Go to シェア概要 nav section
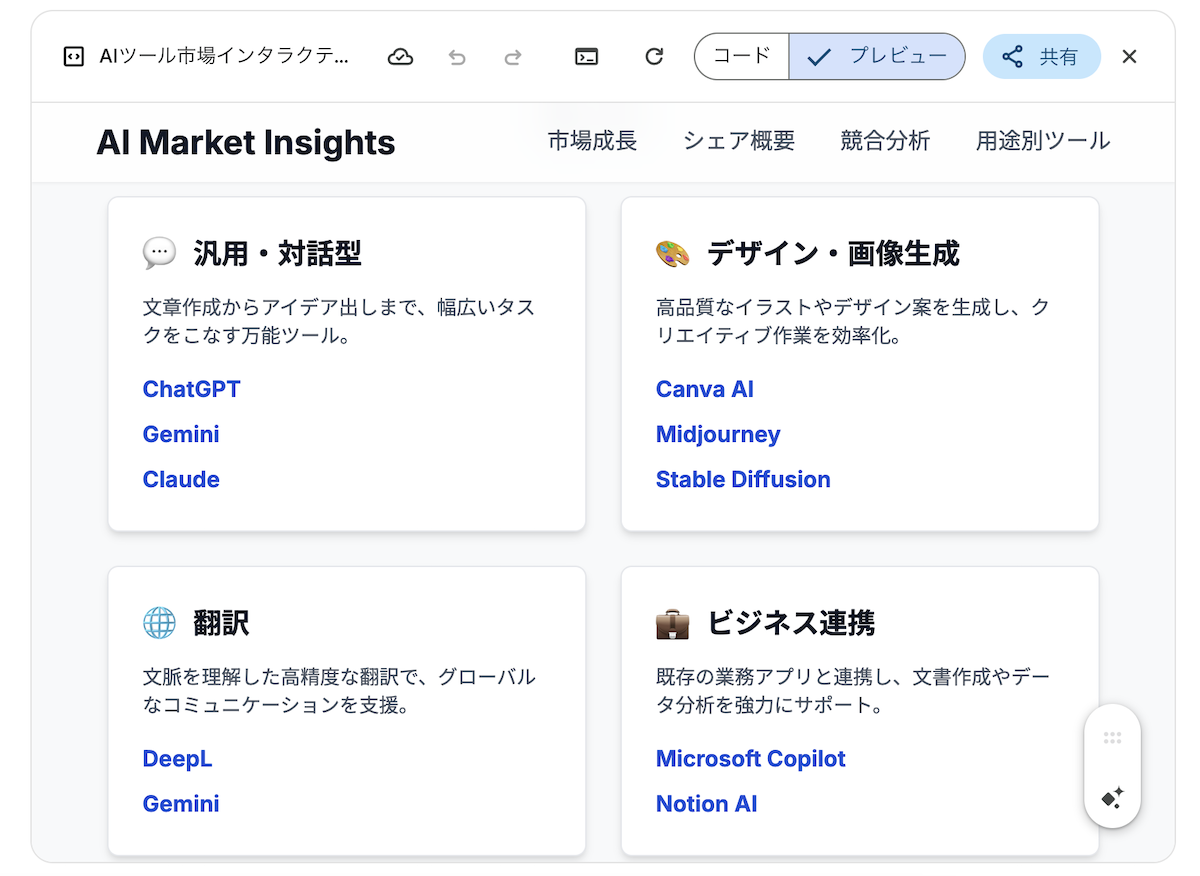 [739, 141]
